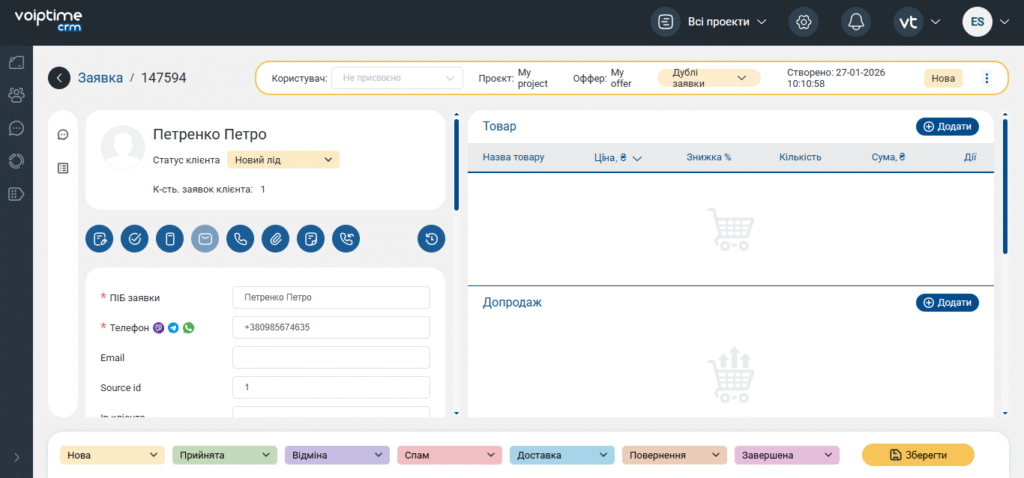The height and width of the screenshot is (478, 1024).
Task: Follow the Заявка breadcrumb link
Action: click(x=101, y=78)
